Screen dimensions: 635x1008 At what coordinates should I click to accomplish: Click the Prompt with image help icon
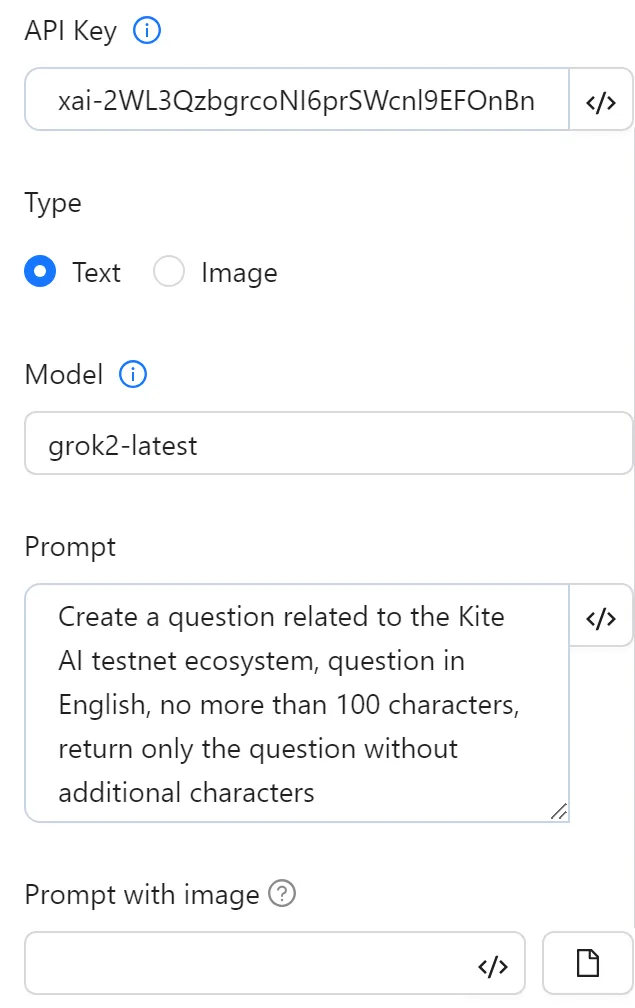283,894
